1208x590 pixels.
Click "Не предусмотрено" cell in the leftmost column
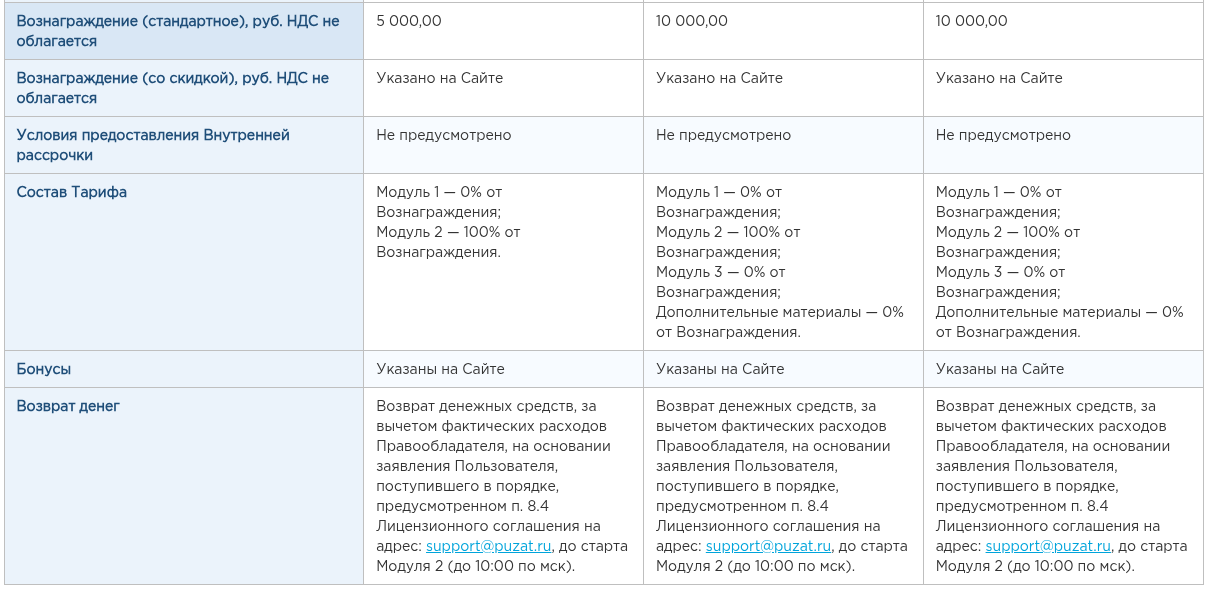(x=443, y=135)
